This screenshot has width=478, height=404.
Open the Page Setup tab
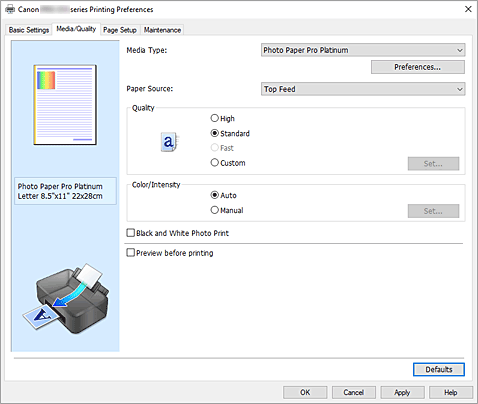[120, 30]
